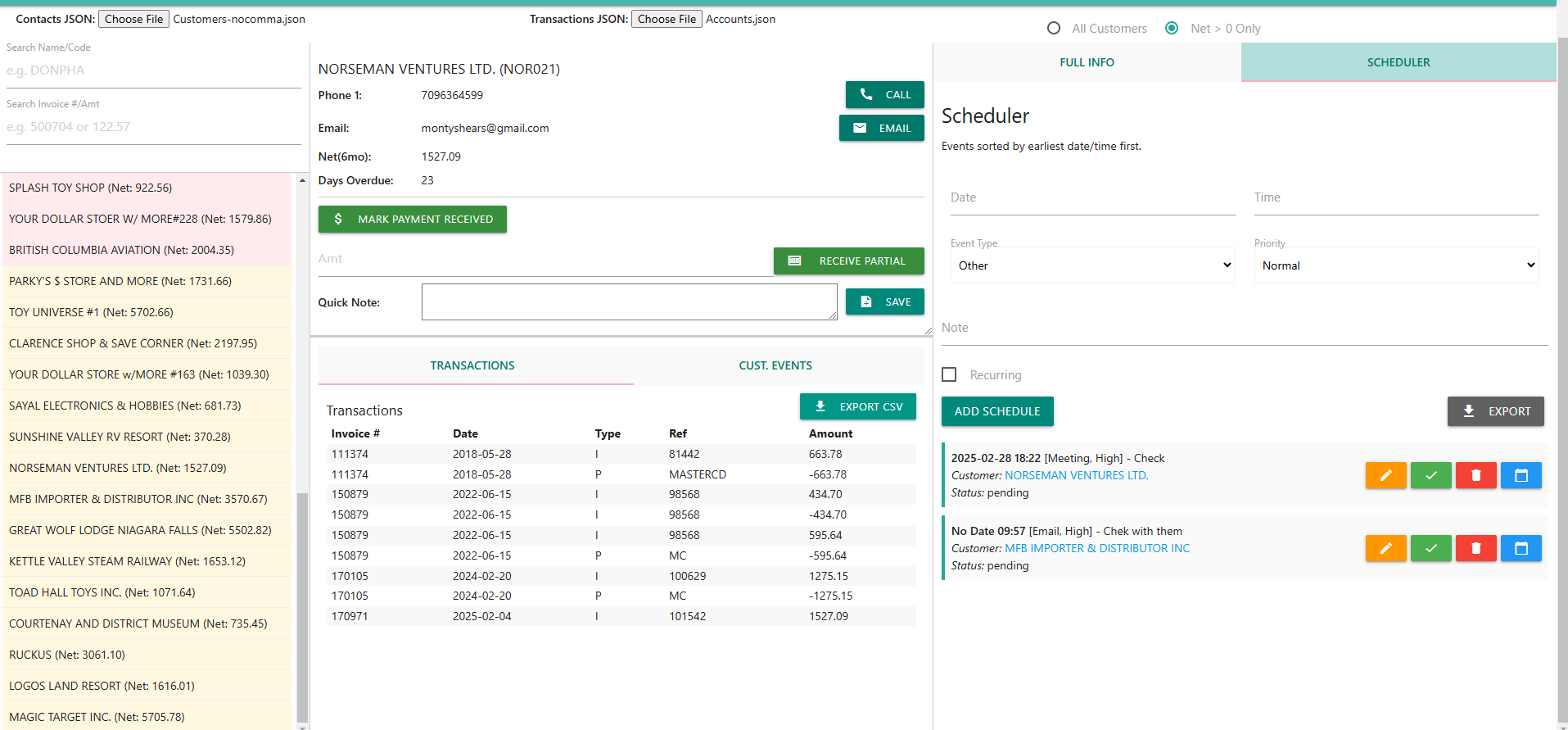Switch to the FULL INFO tab

pyautogui.click(x=1087, y=62)
